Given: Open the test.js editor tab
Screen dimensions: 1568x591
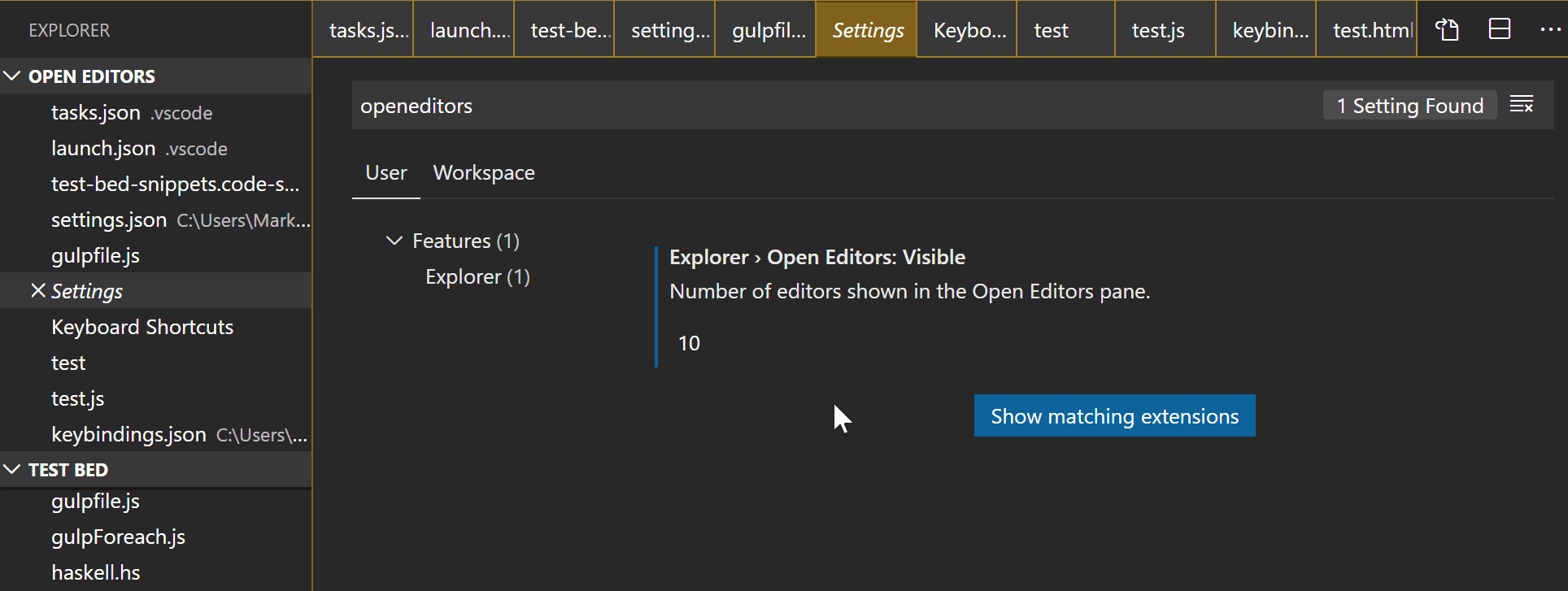Looking at the screenshot, I should 1158,31.
